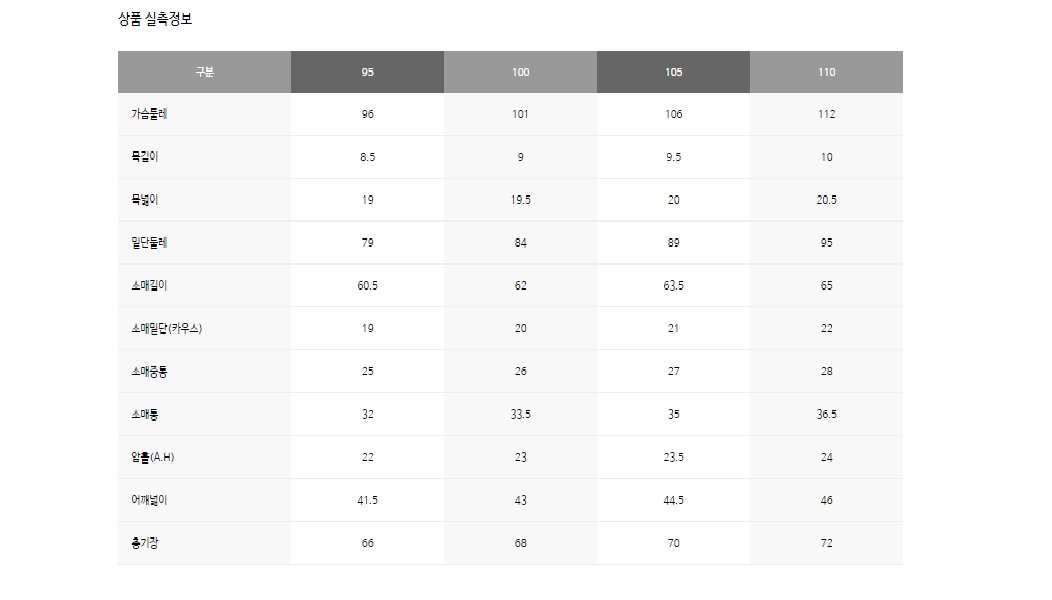This screenshot has height=600, width=1052.
Task: Click the 44.5 shoulder width value
Action: (x=674, y=500)
